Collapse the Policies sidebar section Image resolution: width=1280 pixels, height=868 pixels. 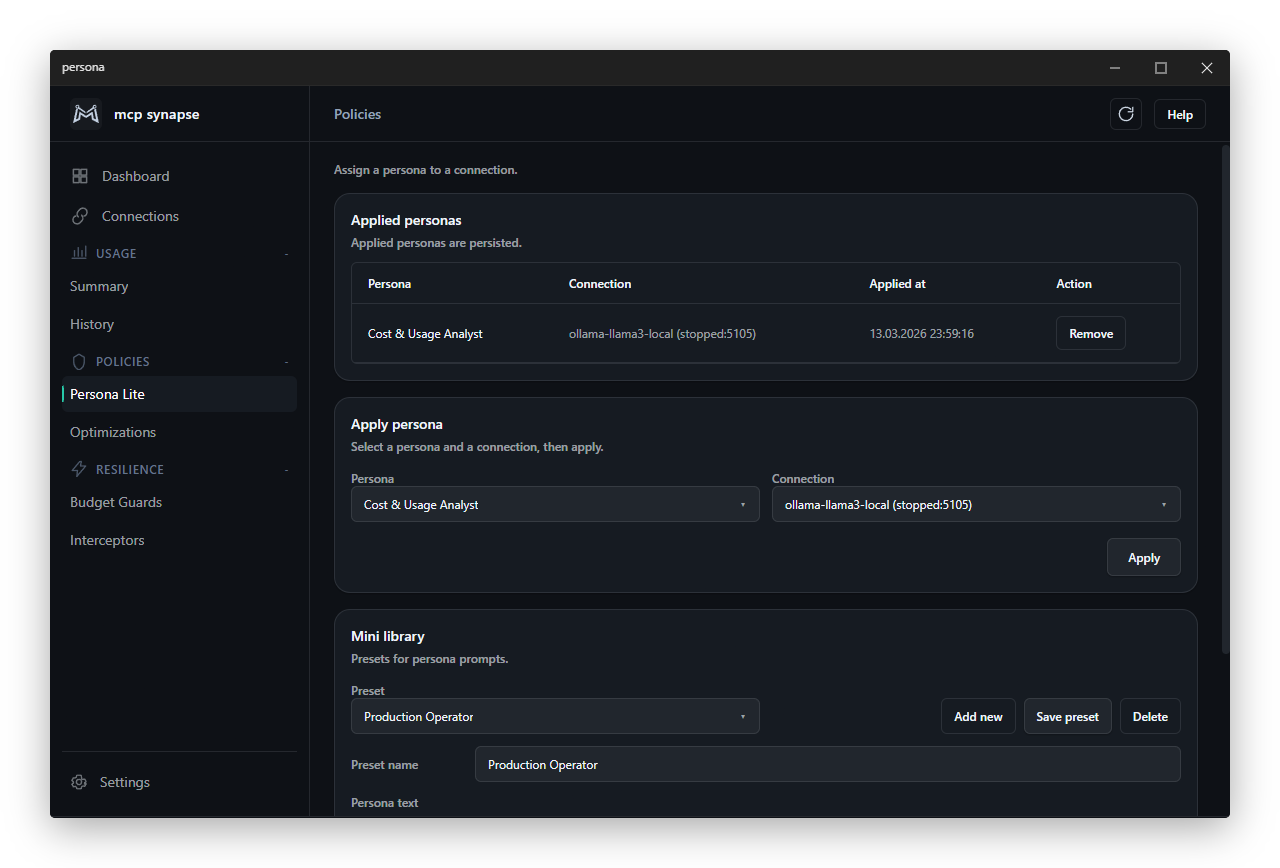coord(286,362)
